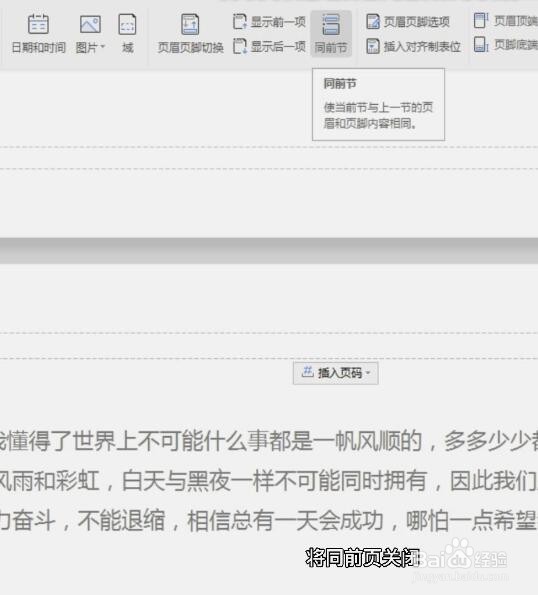This screenshot has width=538, height=595.
Task: Click in the footer area above the page break
Action: pos(269,157)
